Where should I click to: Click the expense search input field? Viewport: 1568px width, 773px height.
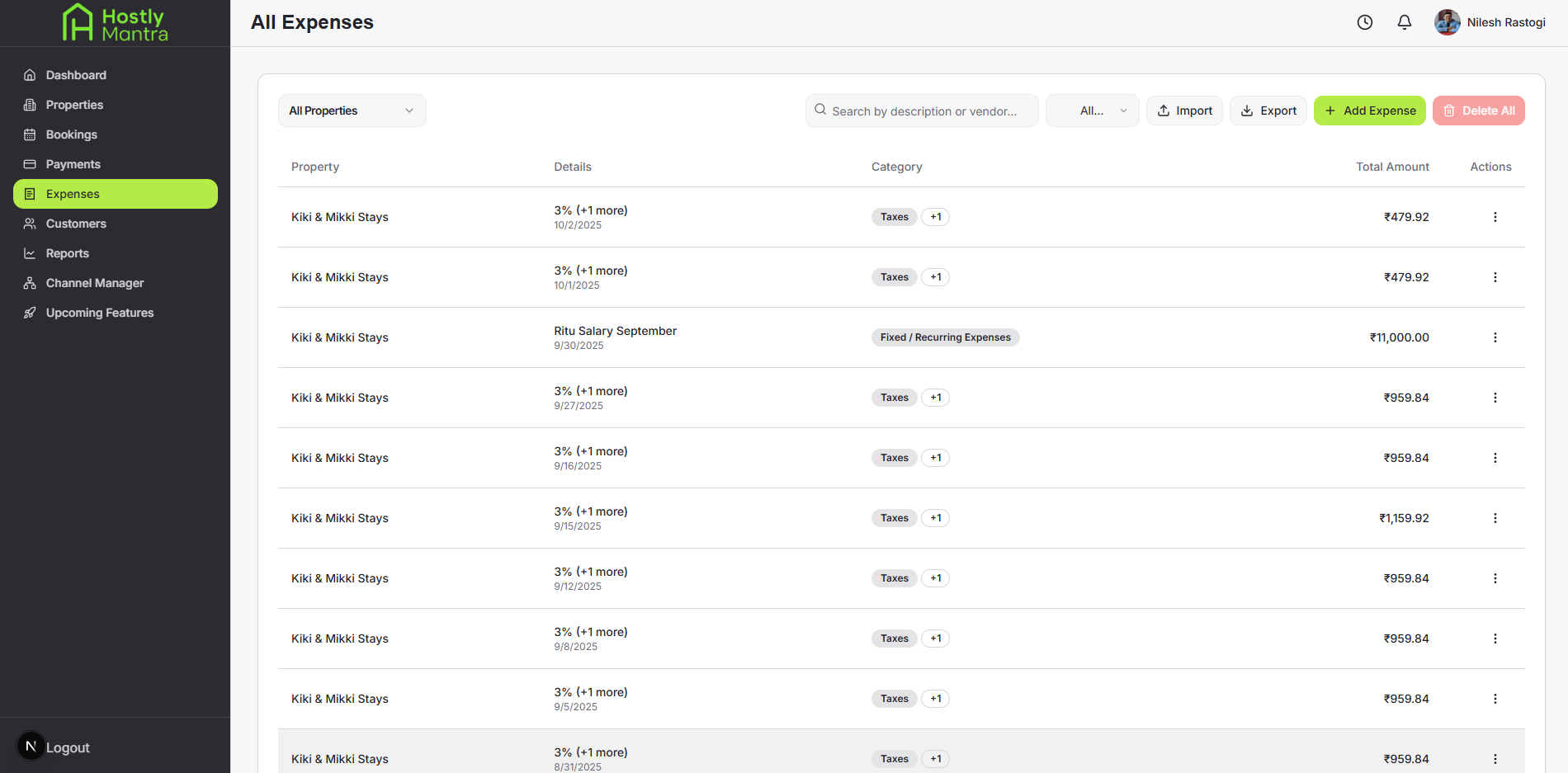pyautogui.click(x=922, y=110)
